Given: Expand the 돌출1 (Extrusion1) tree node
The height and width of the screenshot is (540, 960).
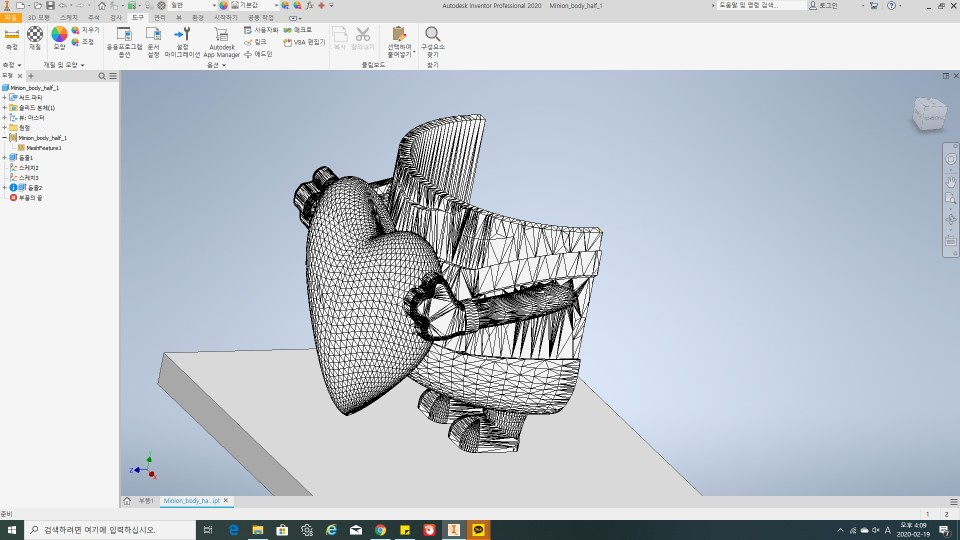Looking at the screenshot, I should click(x=4, y=157).
